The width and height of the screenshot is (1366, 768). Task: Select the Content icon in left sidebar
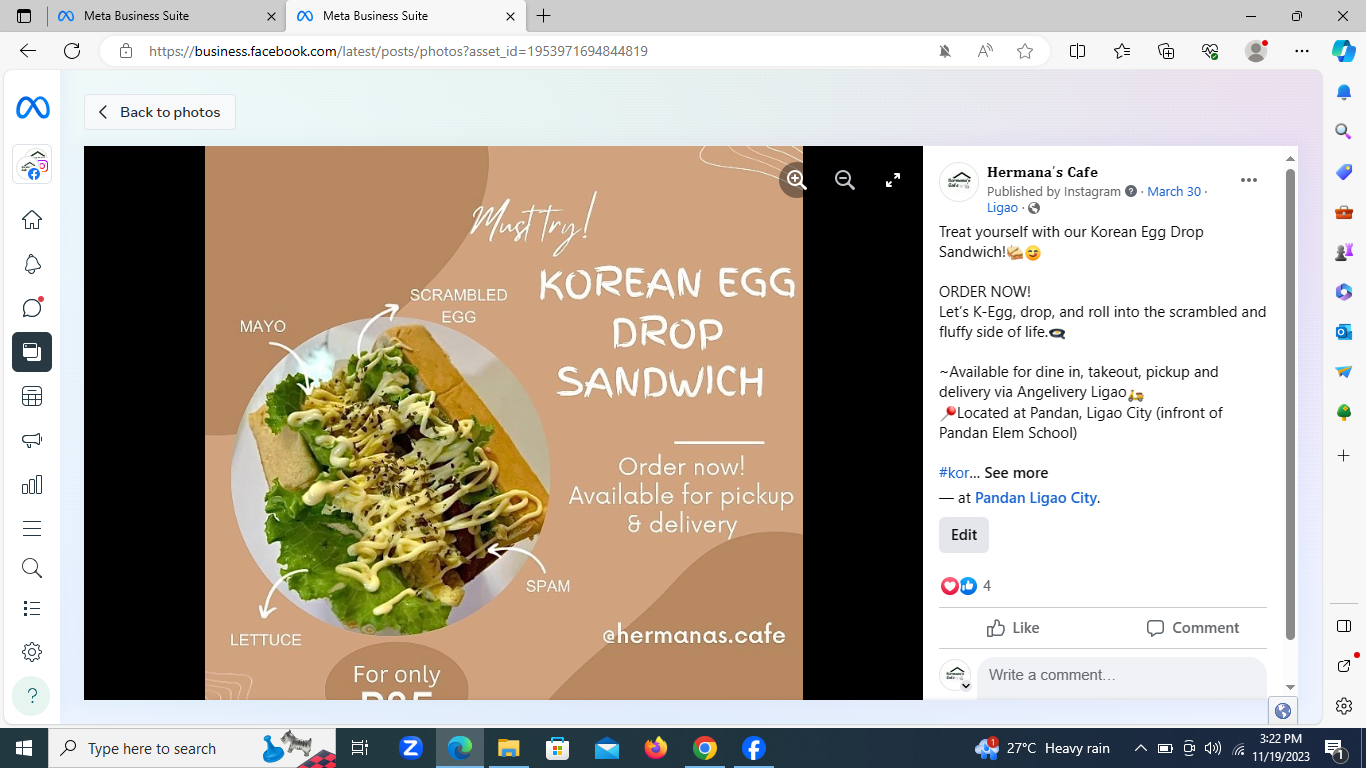pos(32,352)
